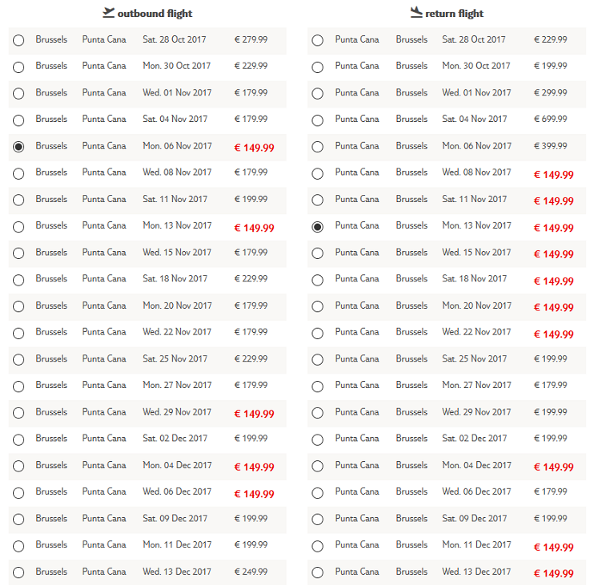
Task: Choose return flight Sat. 25 Nov 2017
Action: [318, 359]
